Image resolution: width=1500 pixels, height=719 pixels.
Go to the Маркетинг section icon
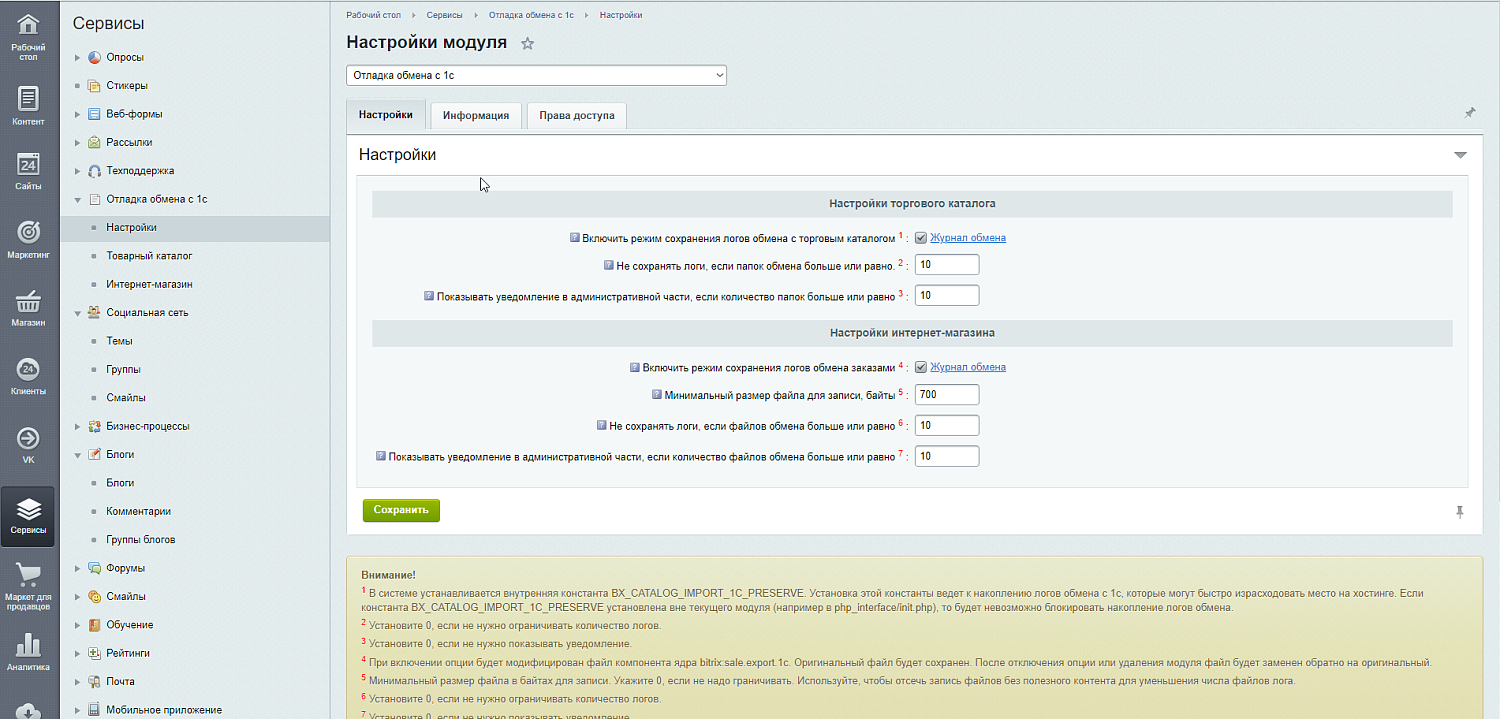tap(28, 234)
